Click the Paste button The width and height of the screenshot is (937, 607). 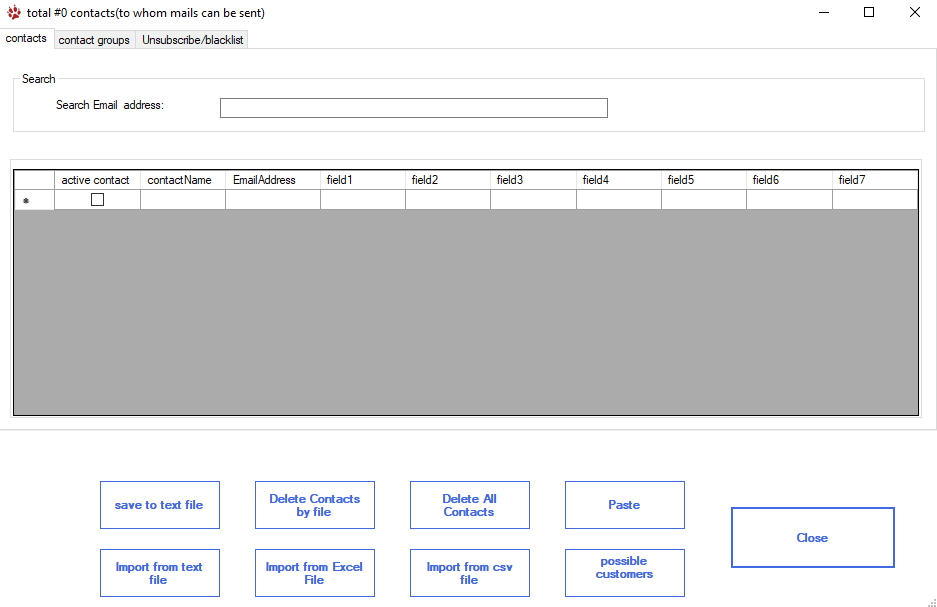(624, 505)
